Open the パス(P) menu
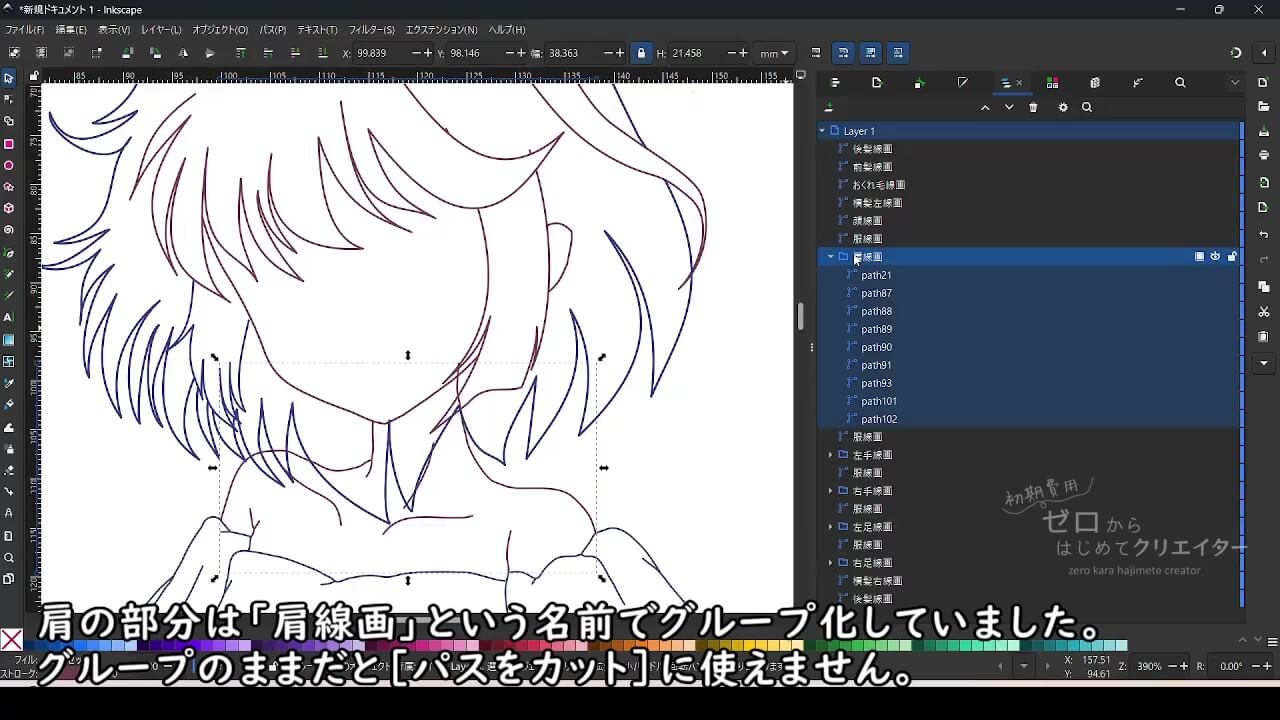This screenshot has height=720, width=1280. [272, 30]
